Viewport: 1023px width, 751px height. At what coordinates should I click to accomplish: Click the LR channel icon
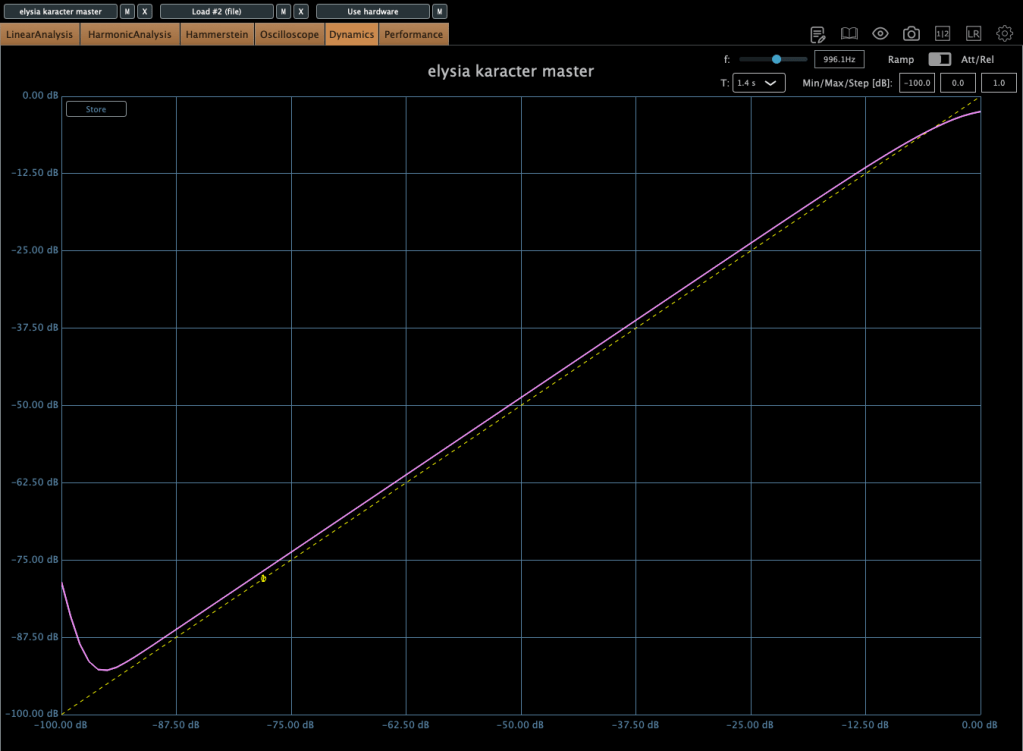973,34
